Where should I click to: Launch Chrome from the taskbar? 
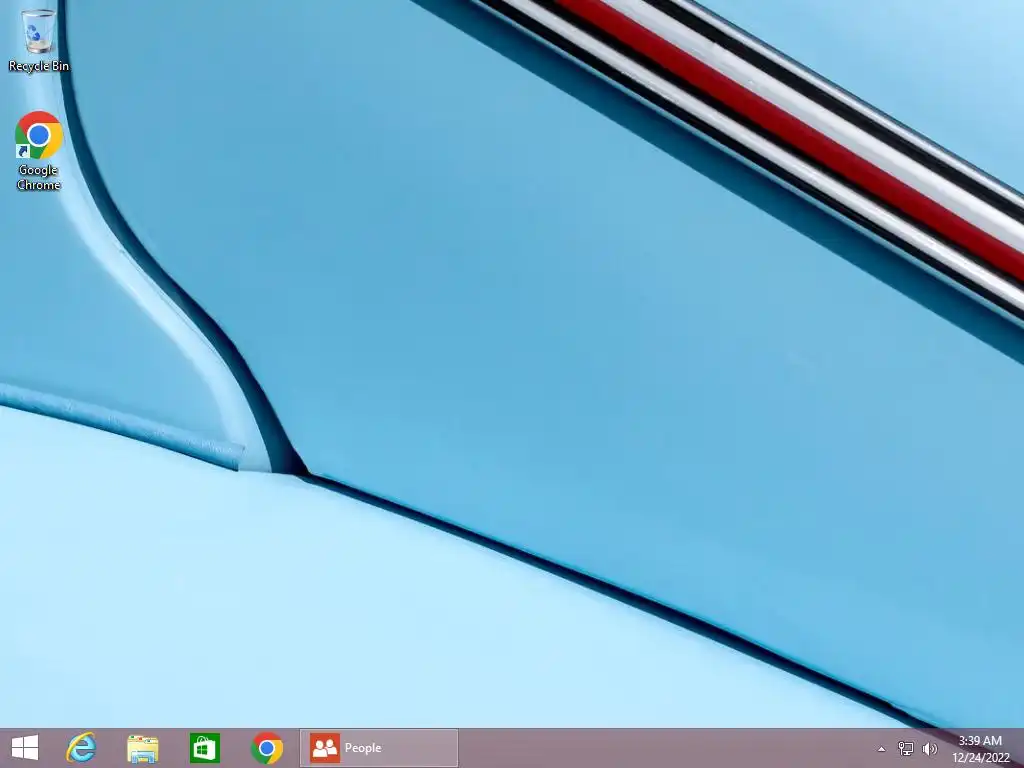(x=266, y=748)
